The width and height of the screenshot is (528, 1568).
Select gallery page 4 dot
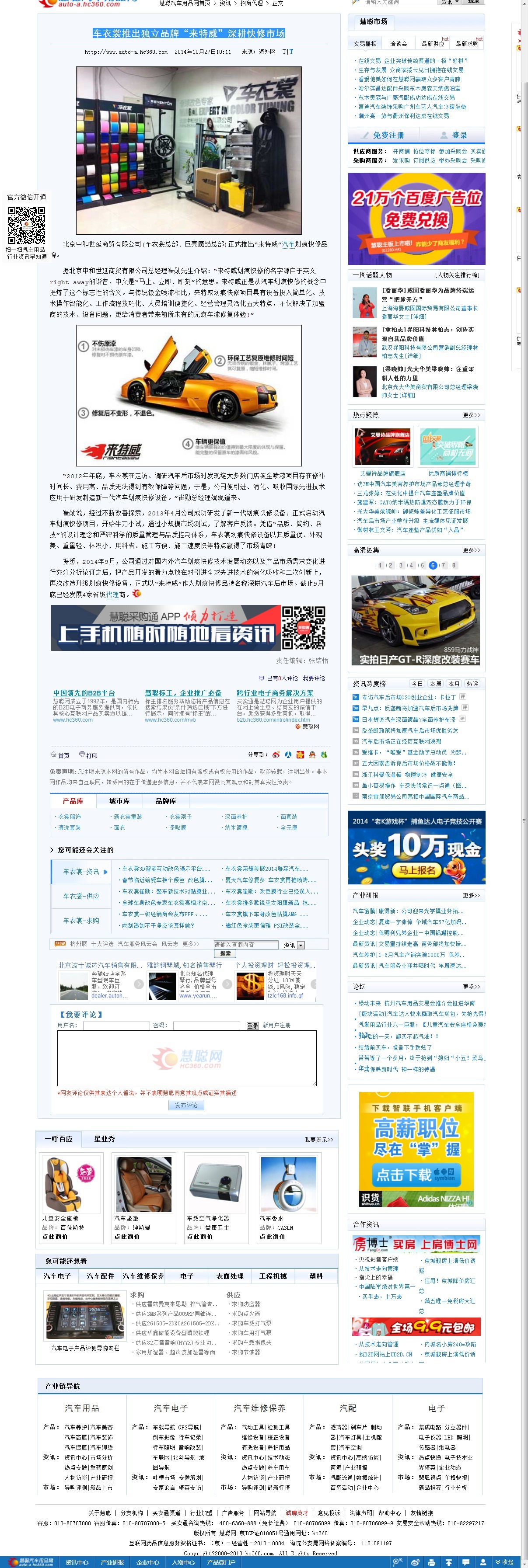pyautogui.click(x=412, y=565)
